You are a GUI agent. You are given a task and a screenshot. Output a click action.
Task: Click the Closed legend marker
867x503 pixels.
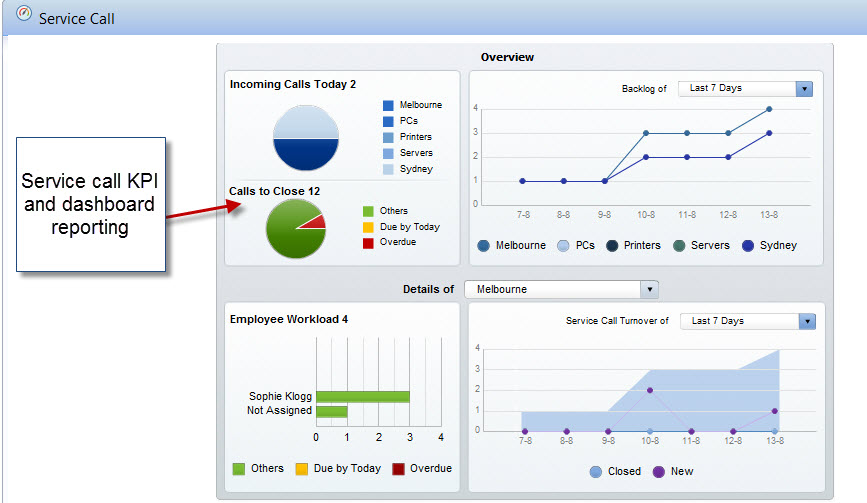point(596,471)
